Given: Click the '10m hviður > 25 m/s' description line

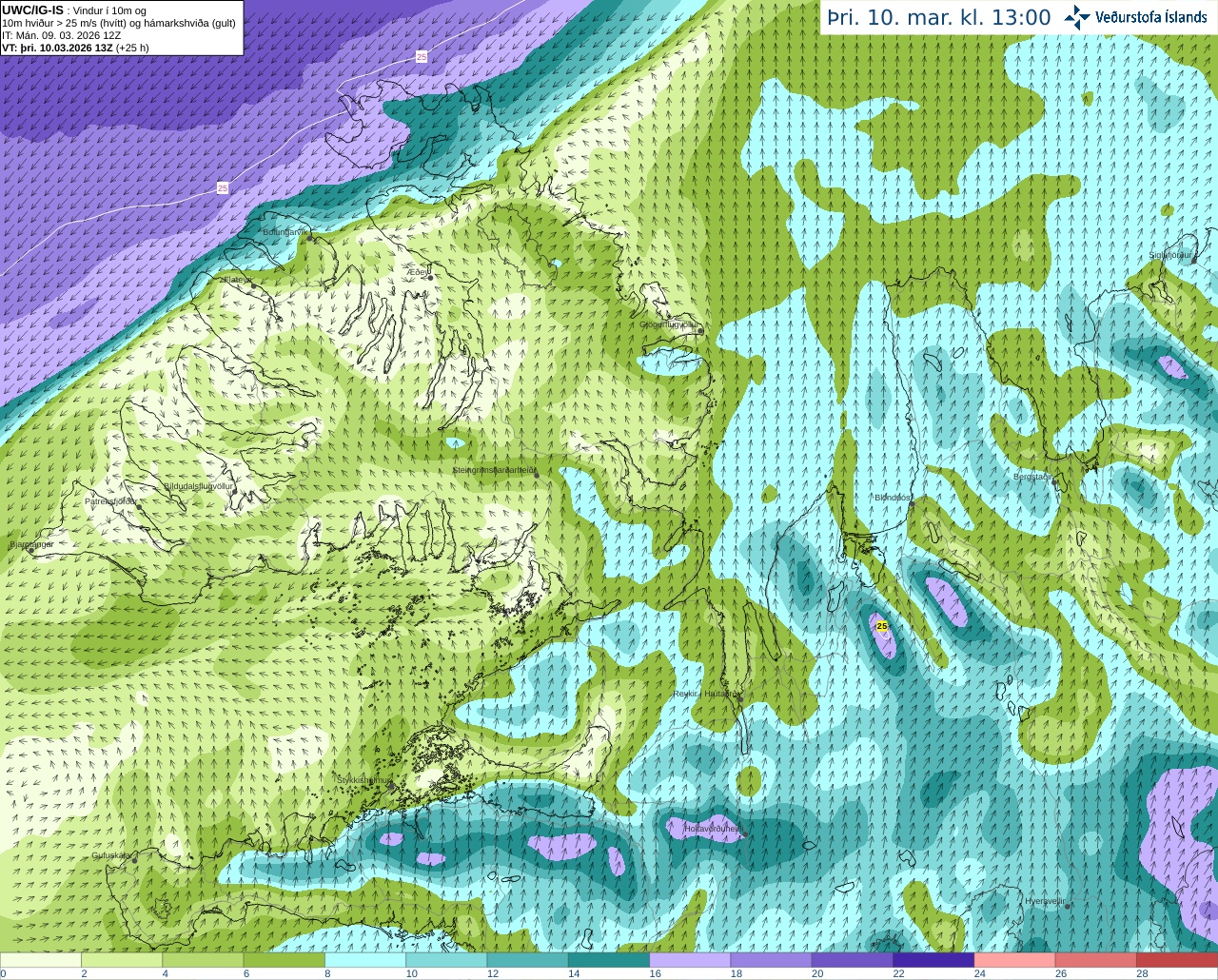Looking at the screenshot, I should (x=119, y=23).
